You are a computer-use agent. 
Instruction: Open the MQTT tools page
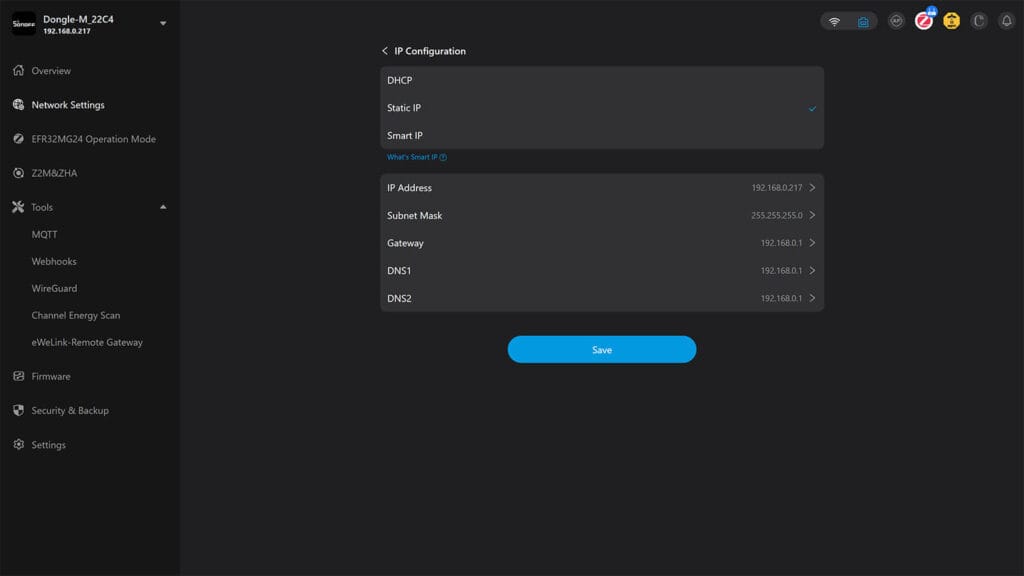coord(46,234)
